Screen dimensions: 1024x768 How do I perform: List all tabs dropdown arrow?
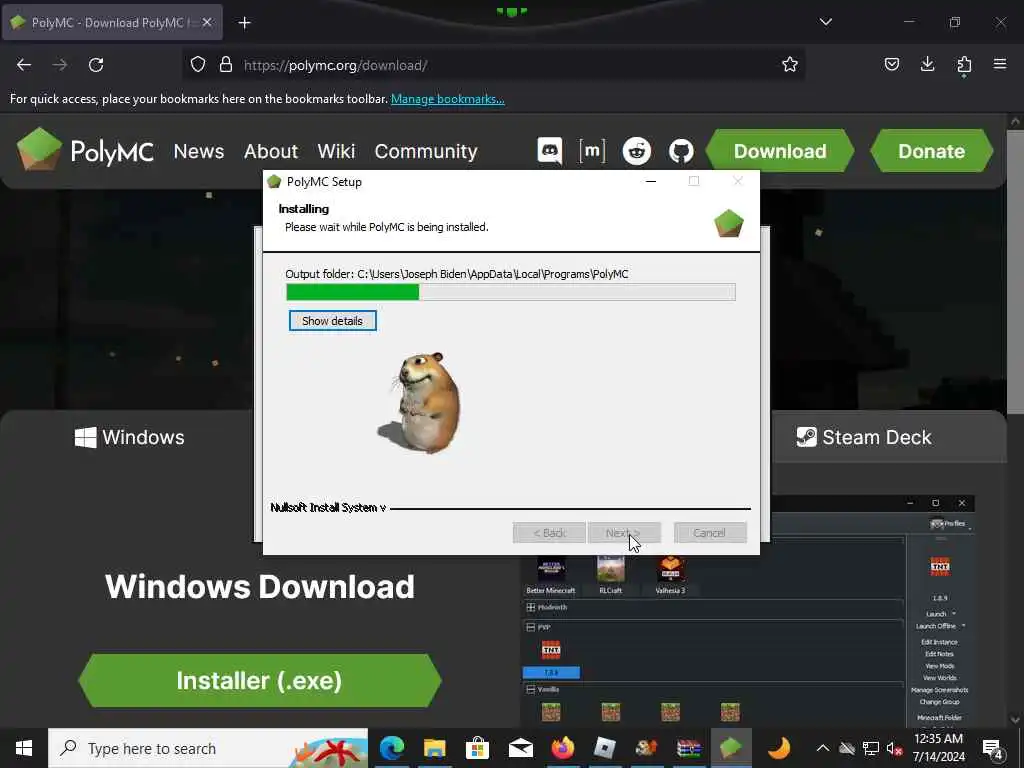pyautogui.click(x=825, y=22)
